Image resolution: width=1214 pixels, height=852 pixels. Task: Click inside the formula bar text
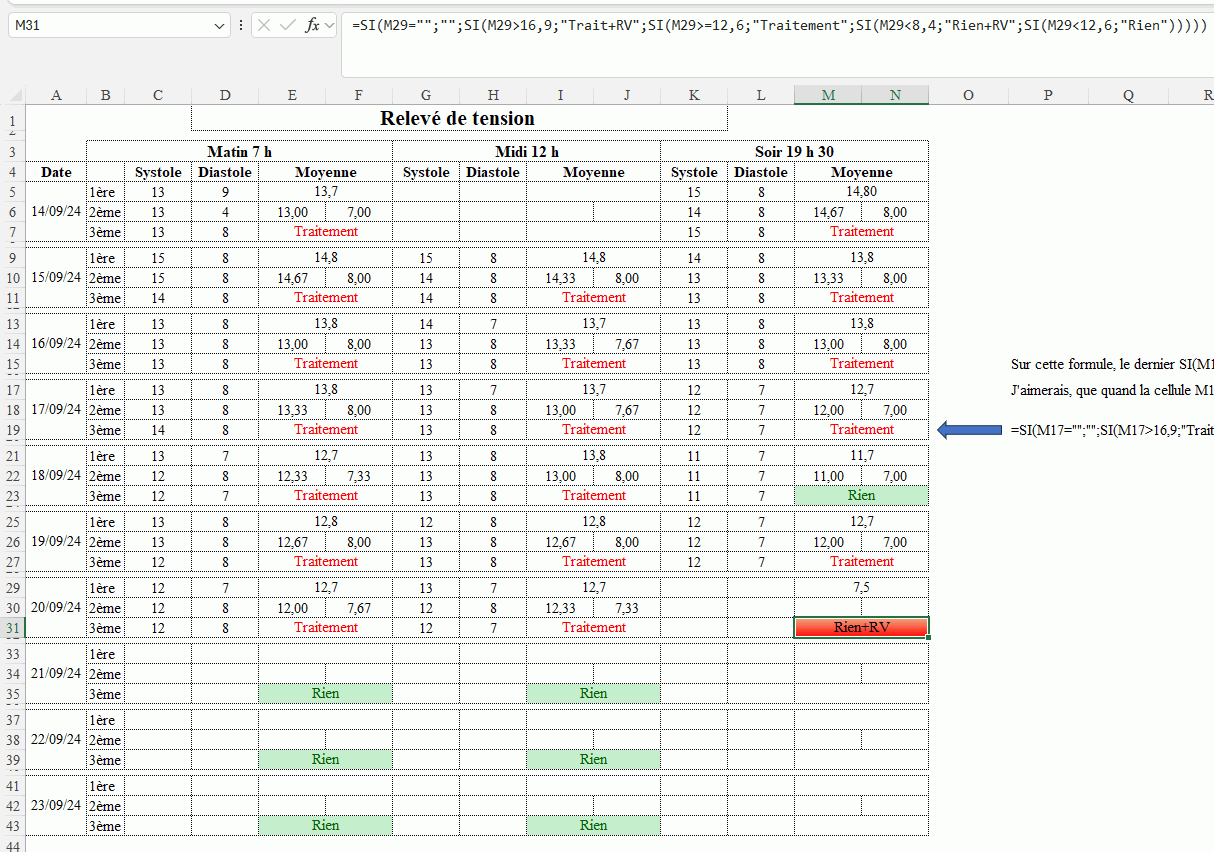pos(779,26)
